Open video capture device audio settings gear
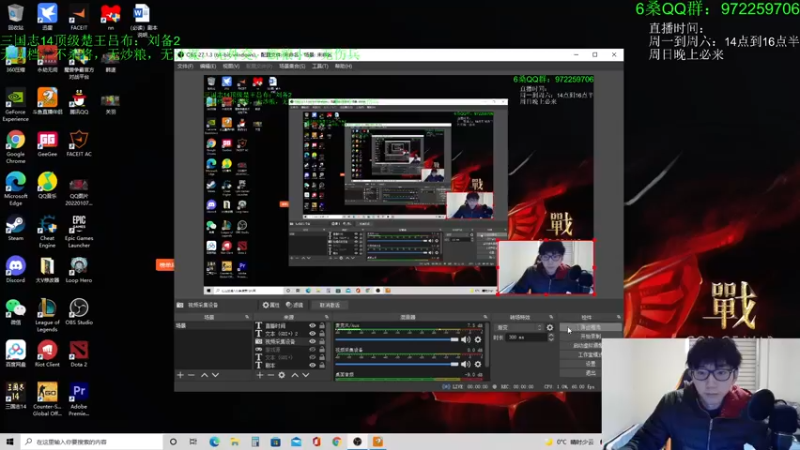The image size is (800, 450). point(478,364)
